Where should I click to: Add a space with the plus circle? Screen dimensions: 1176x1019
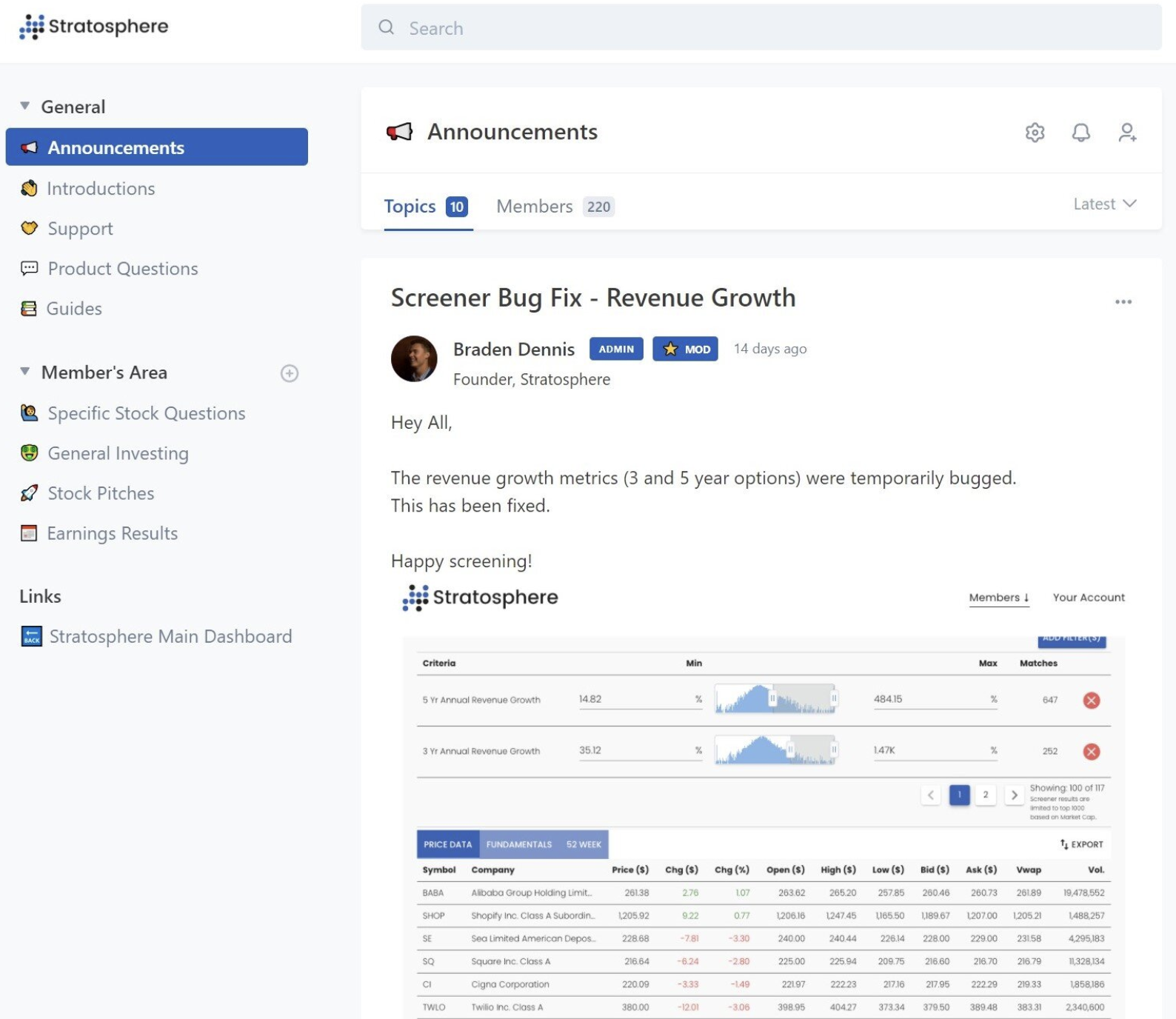(290, 373)
